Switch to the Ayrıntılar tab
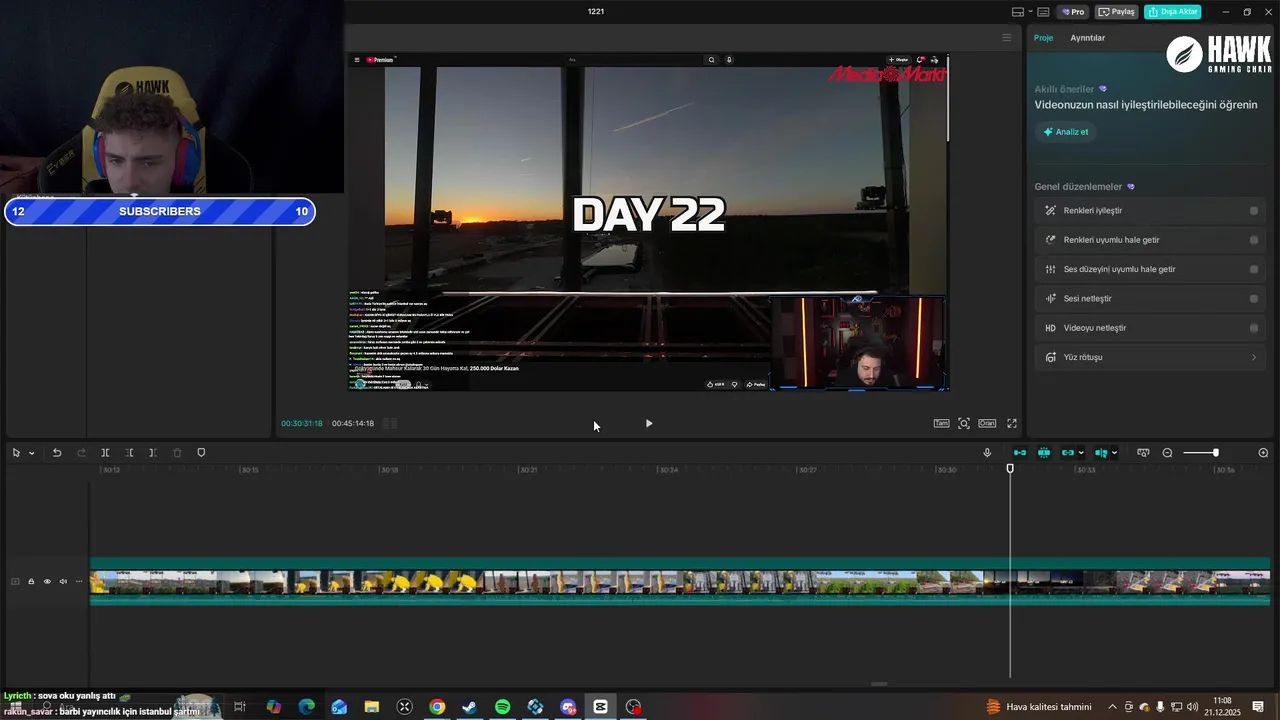The image size is (1280, 720). click(1087, 38)
